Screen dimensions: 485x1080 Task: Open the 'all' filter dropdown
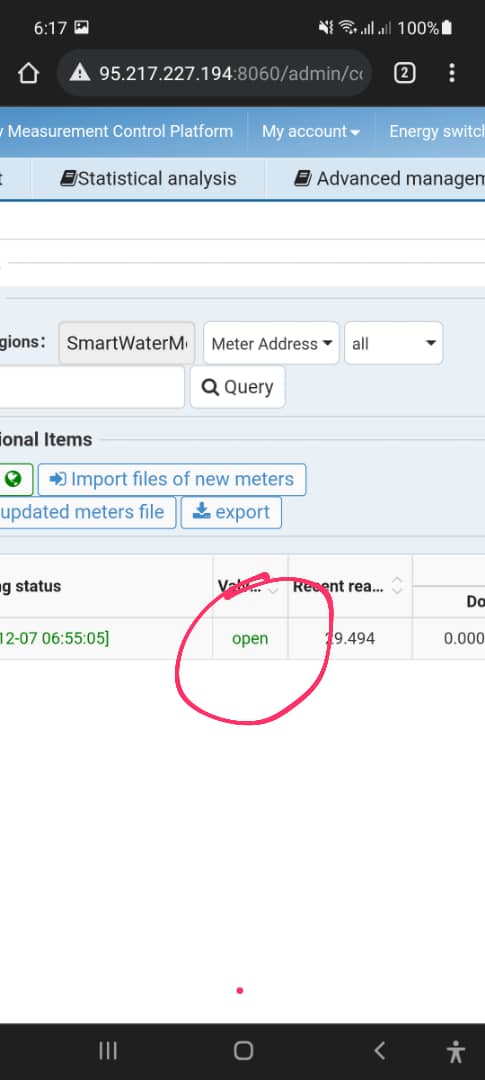pyautogui.click(x=393, y=343)
